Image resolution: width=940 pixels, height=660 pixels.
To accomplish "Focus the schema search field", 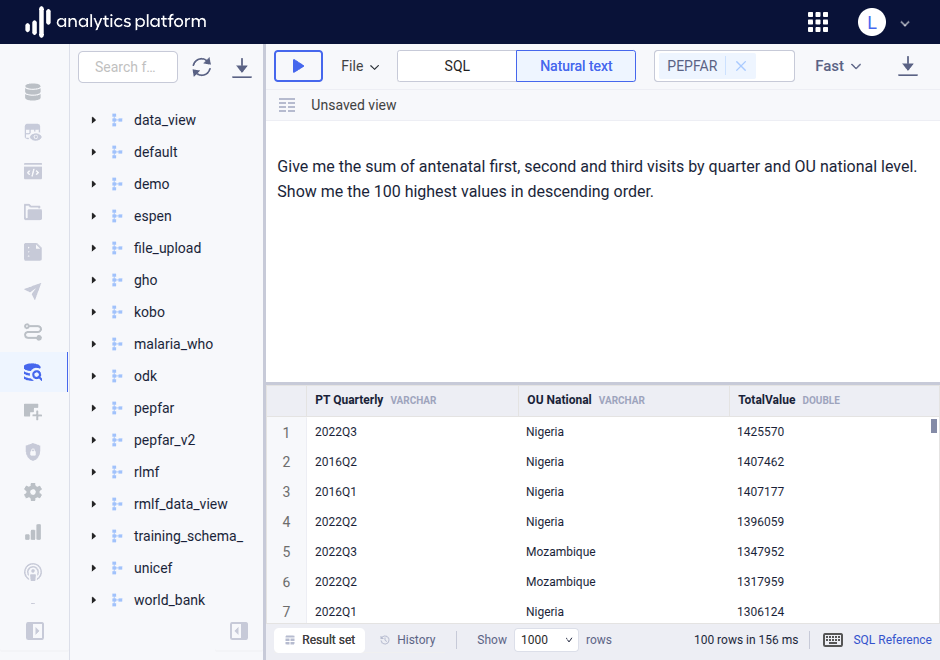I will 128,67.
